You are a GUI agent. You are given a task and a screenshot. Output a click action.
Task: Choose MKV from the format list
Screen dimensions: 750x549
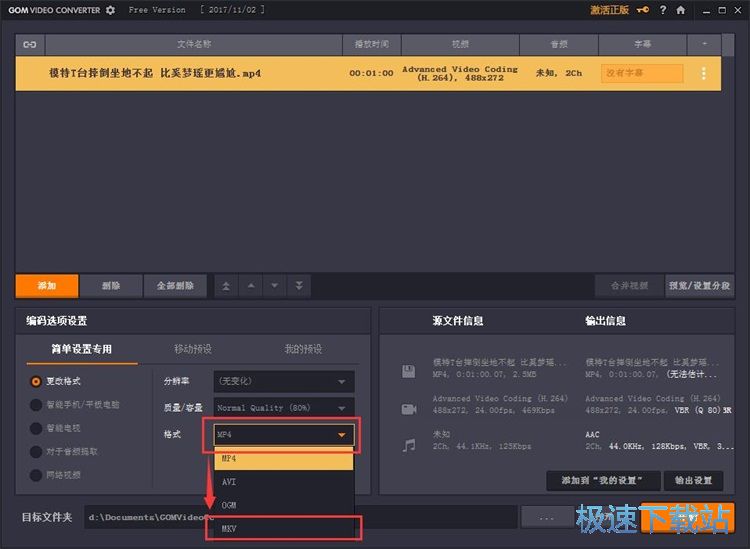(284, 528)
